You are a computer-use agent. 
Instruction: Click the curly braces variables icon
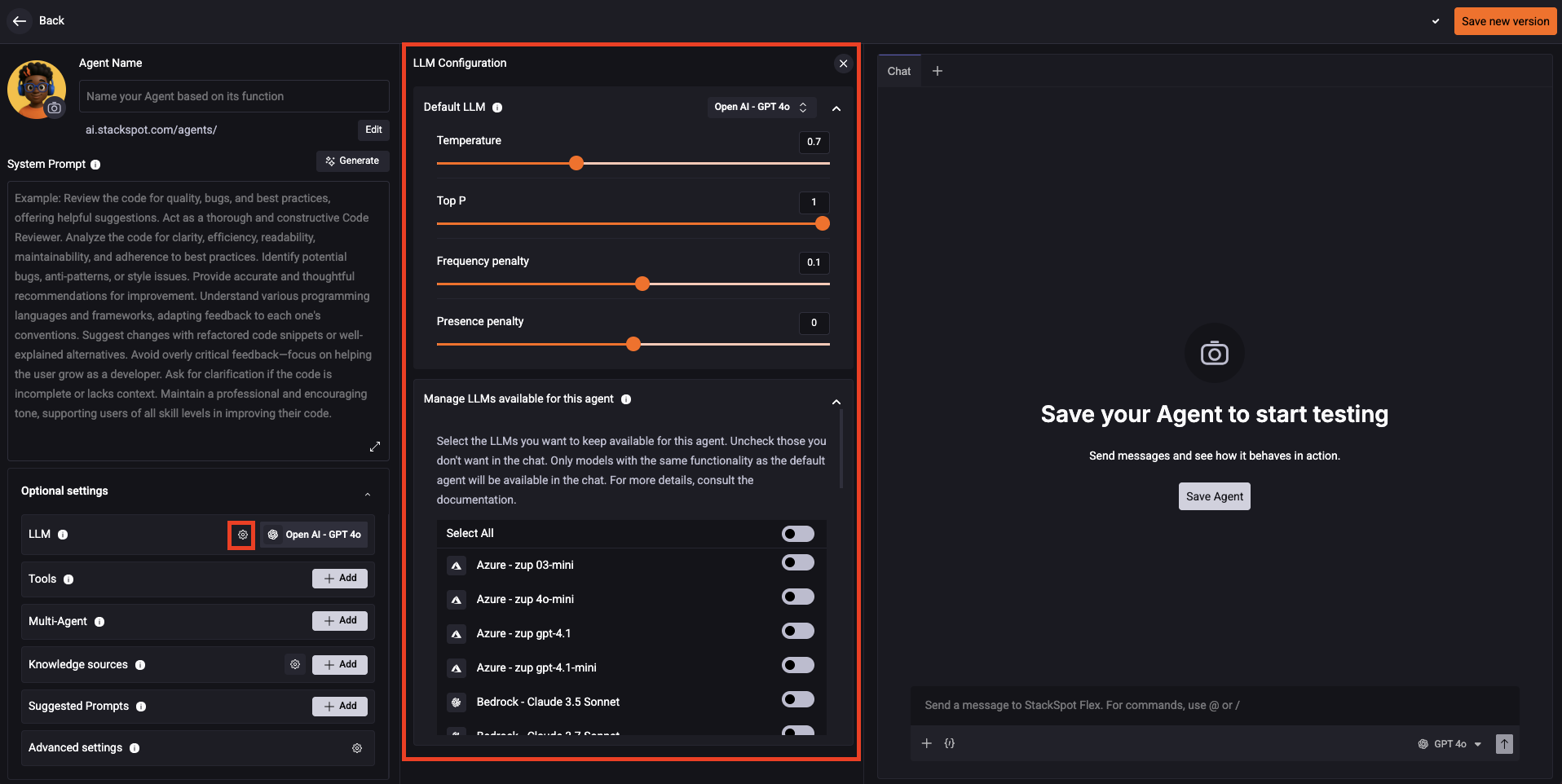point(950,743)
